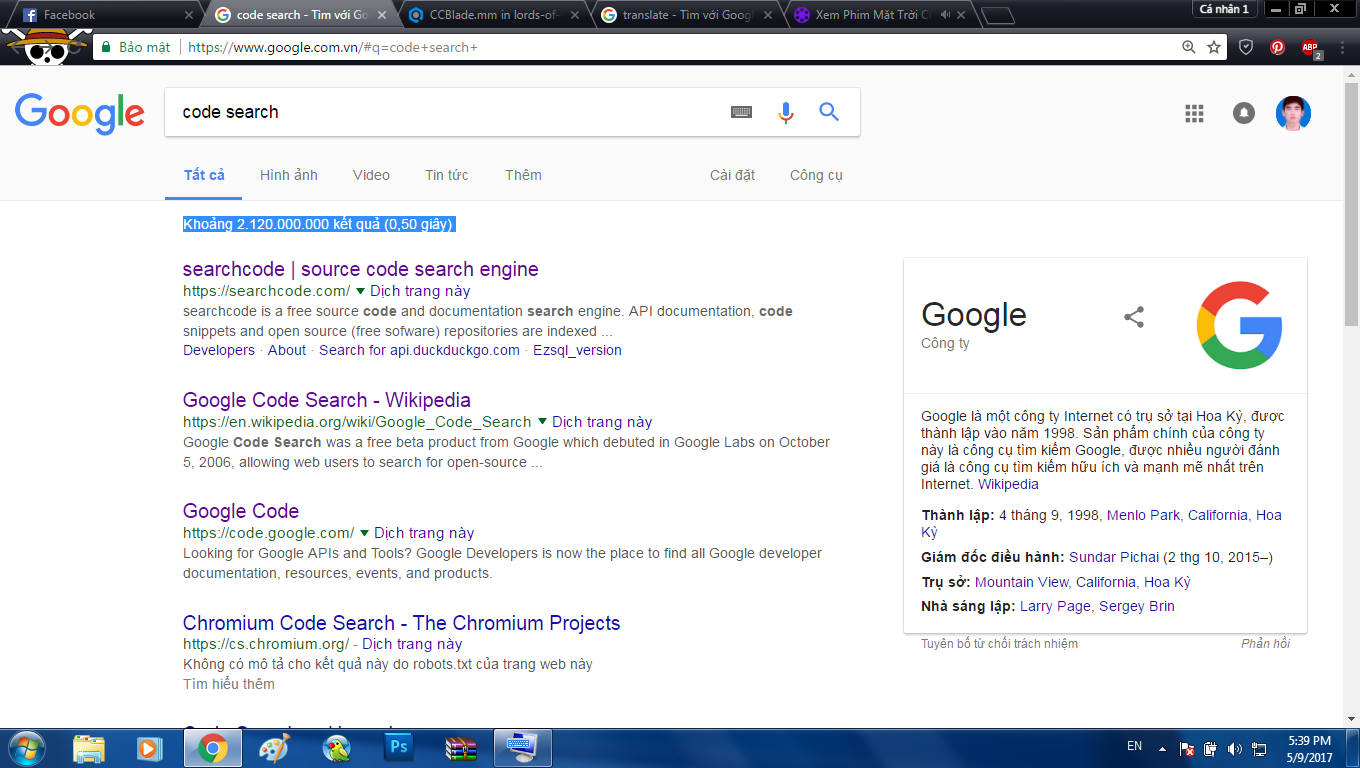Open dropdown arrow next to code.google.com
This screenshot has height=768, width=1360.
[x=364, y=533]
